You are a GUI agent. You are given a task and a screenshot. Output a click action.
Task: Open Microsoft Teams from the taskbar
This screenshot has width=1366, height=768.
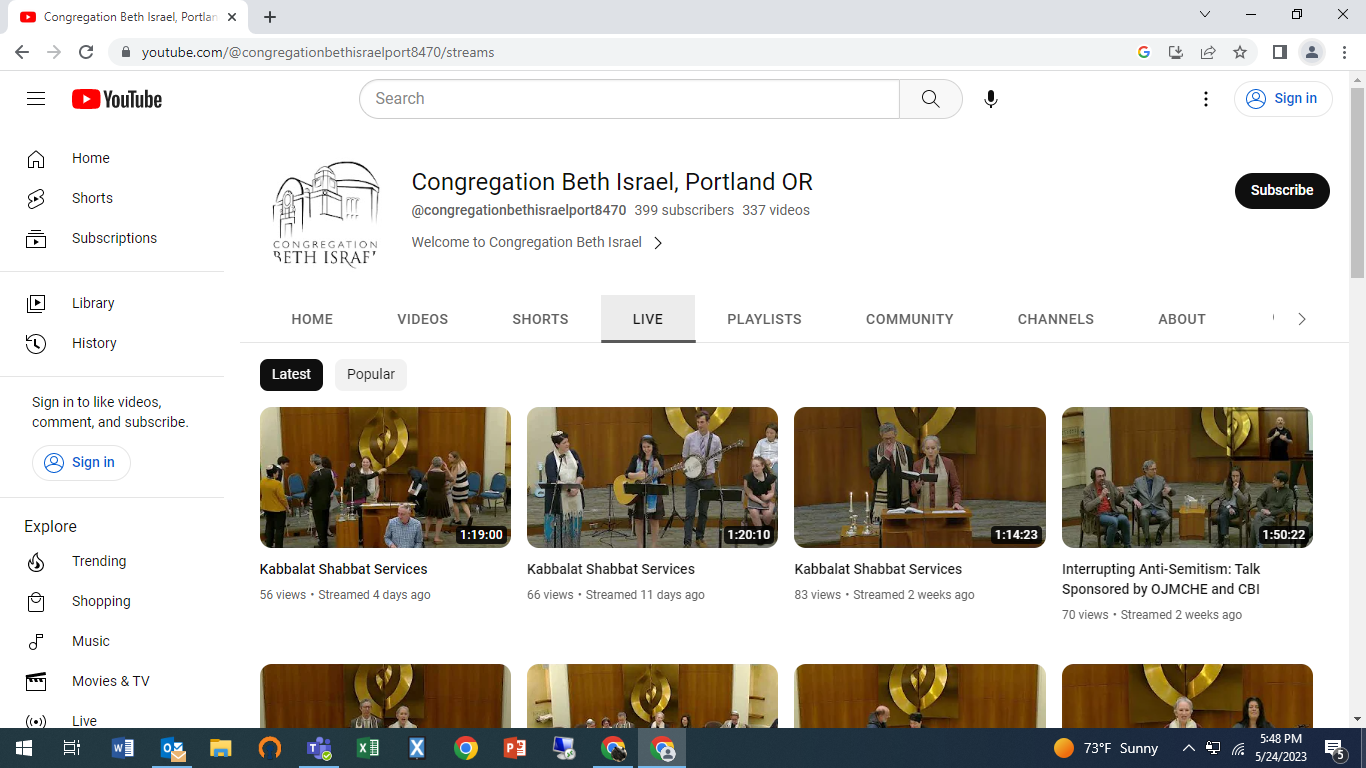point(319,748)
